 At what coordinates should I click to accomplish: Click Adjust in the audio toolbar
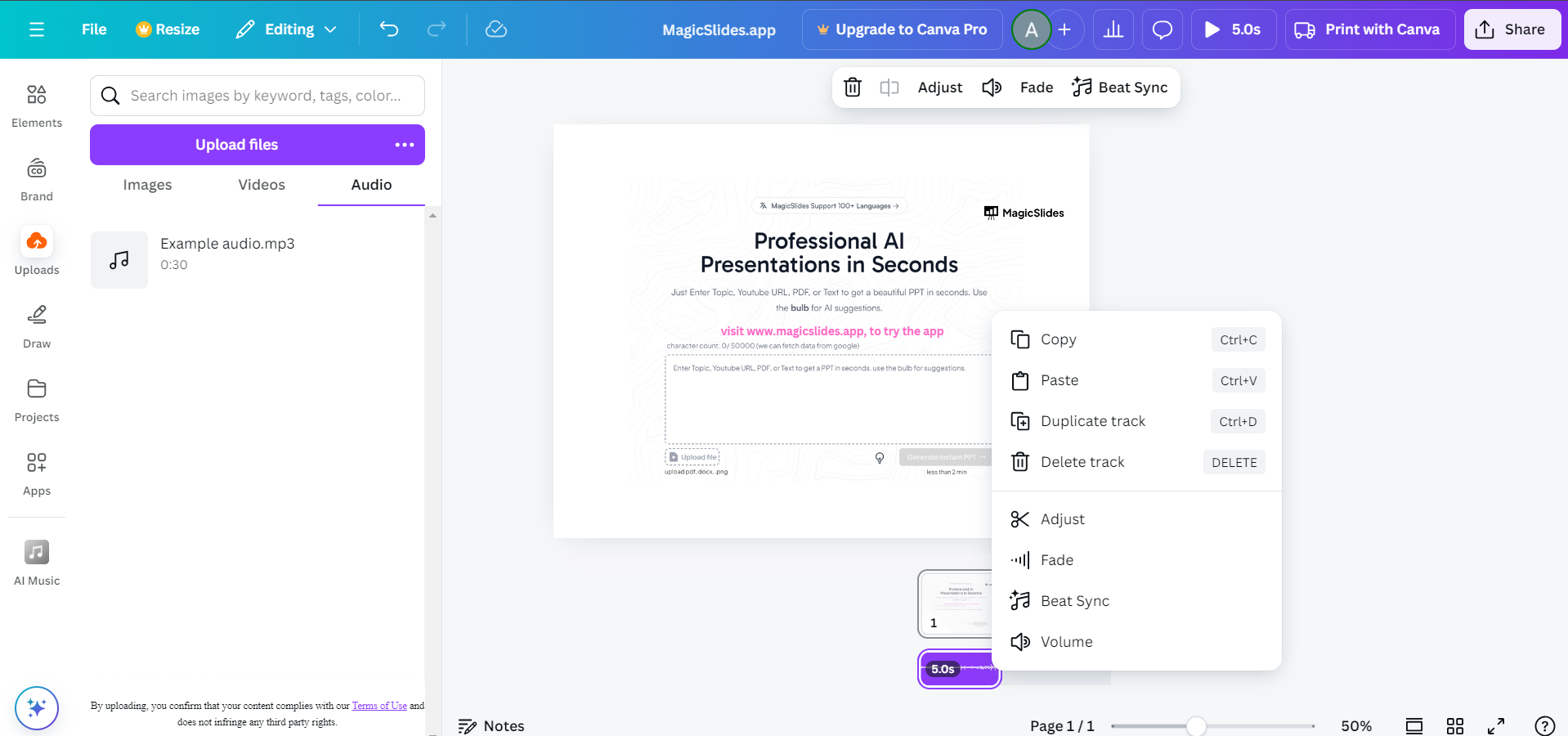[x=940, y=88]
